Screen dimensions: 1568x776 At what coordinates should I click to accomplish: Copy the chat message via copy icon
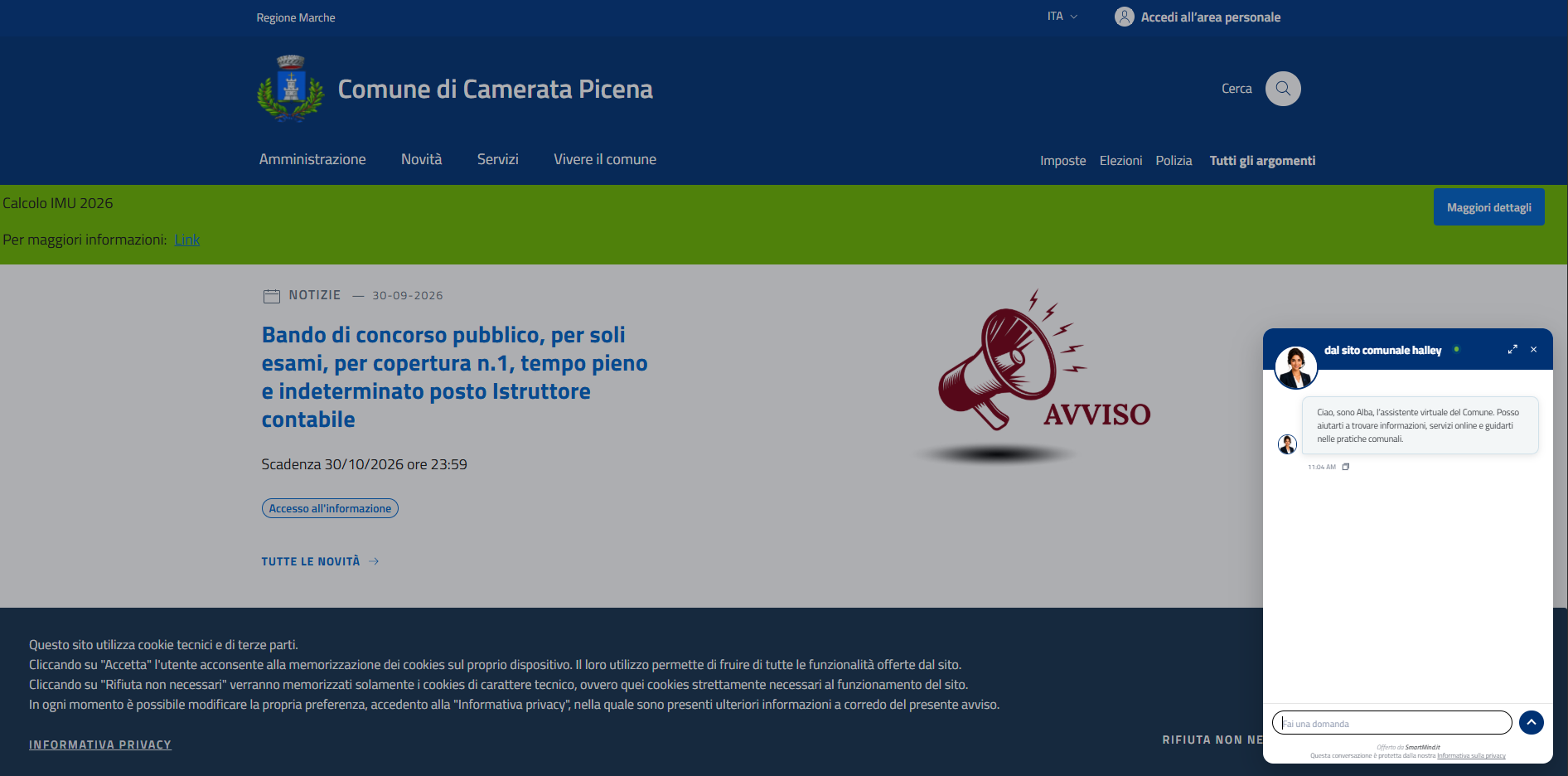tap(1346, 467)
